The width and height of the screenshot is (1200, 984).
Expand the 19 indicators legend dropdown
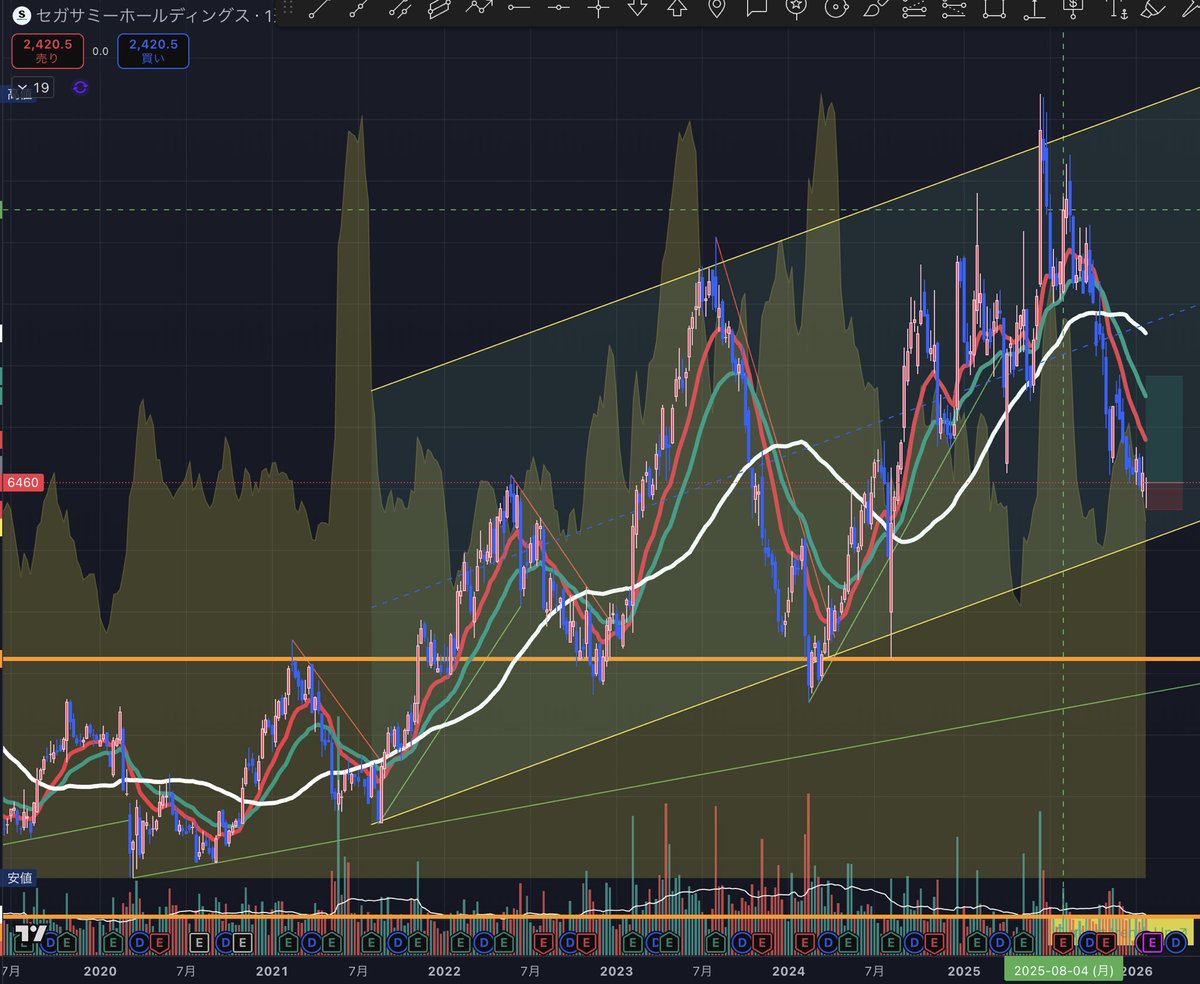point(31,88)
